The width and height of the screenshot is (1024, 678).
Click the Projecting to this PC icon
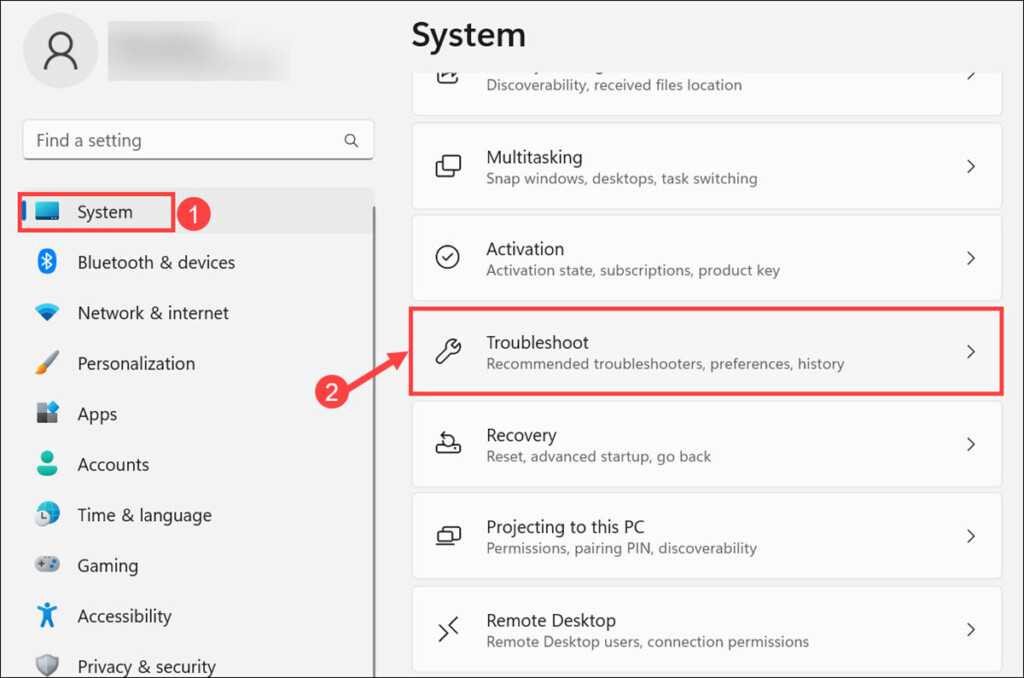click(448, 536)
